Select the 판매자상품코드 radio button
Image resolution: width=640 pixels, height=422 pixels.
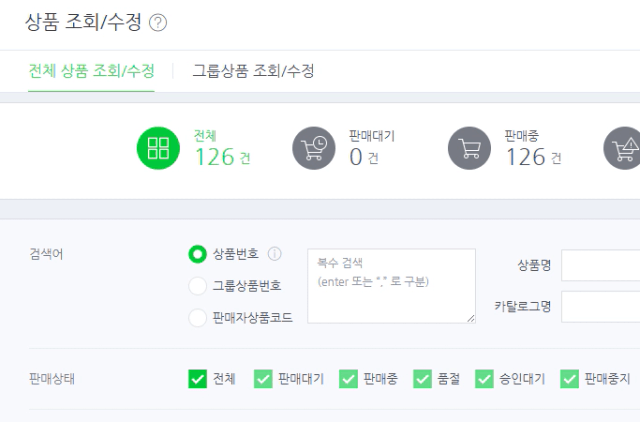pyautogui.click(x=197, y=318)
